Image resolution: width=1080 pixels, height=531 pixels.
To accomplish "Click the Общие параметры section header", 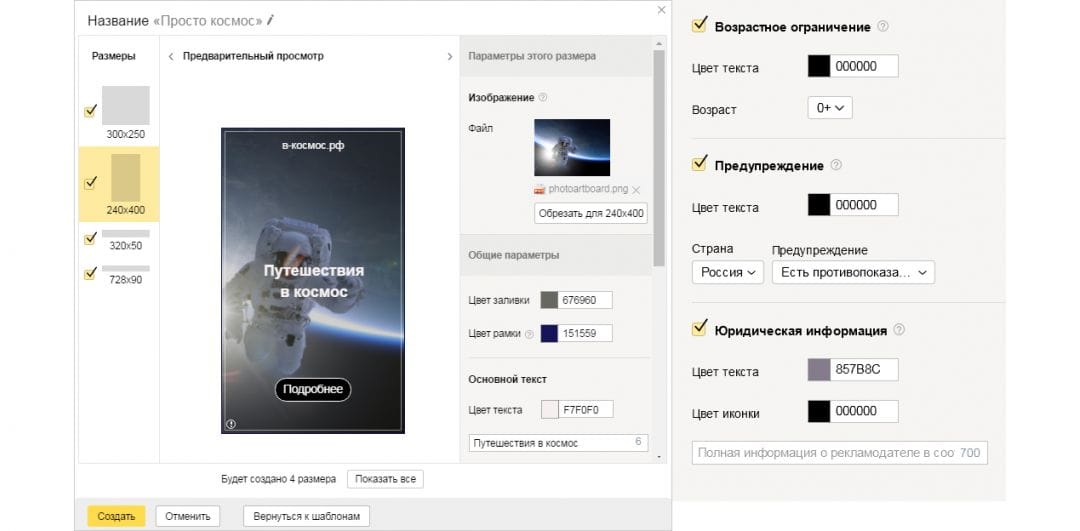I will coord(514,255).
